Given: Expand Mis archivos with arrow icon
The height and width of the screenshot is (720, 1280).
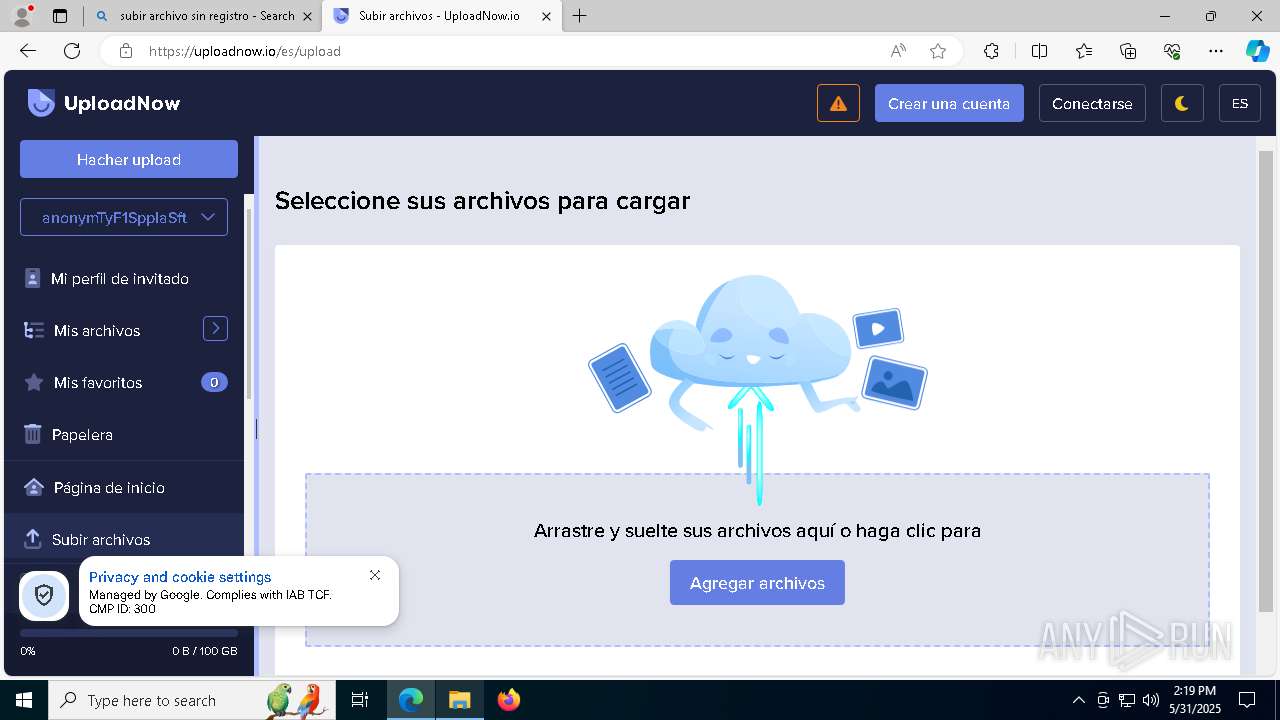Looking at the screenshot, I should click(215, 328).
